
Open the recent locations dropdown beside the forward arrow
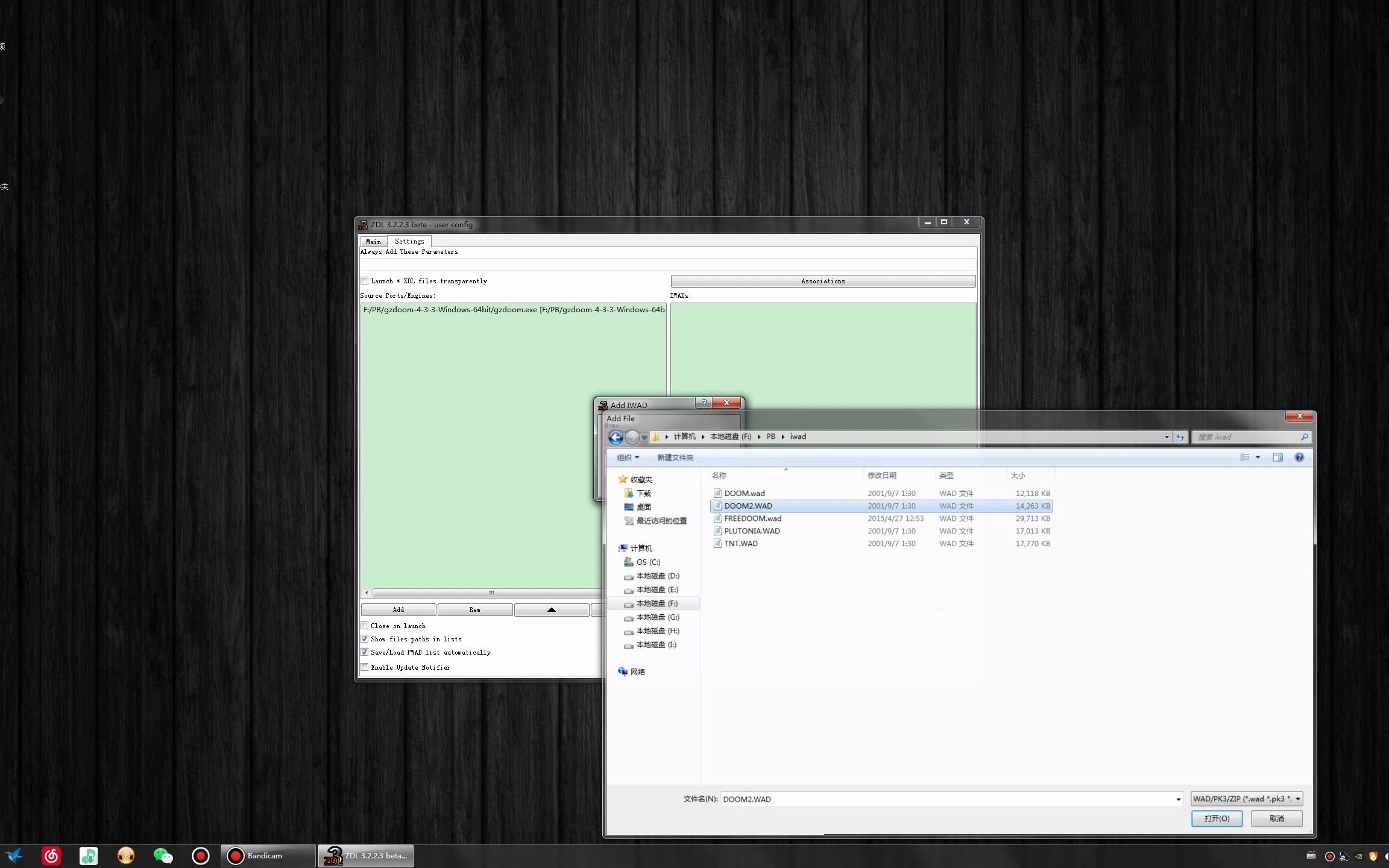click(x=644, y=438)
